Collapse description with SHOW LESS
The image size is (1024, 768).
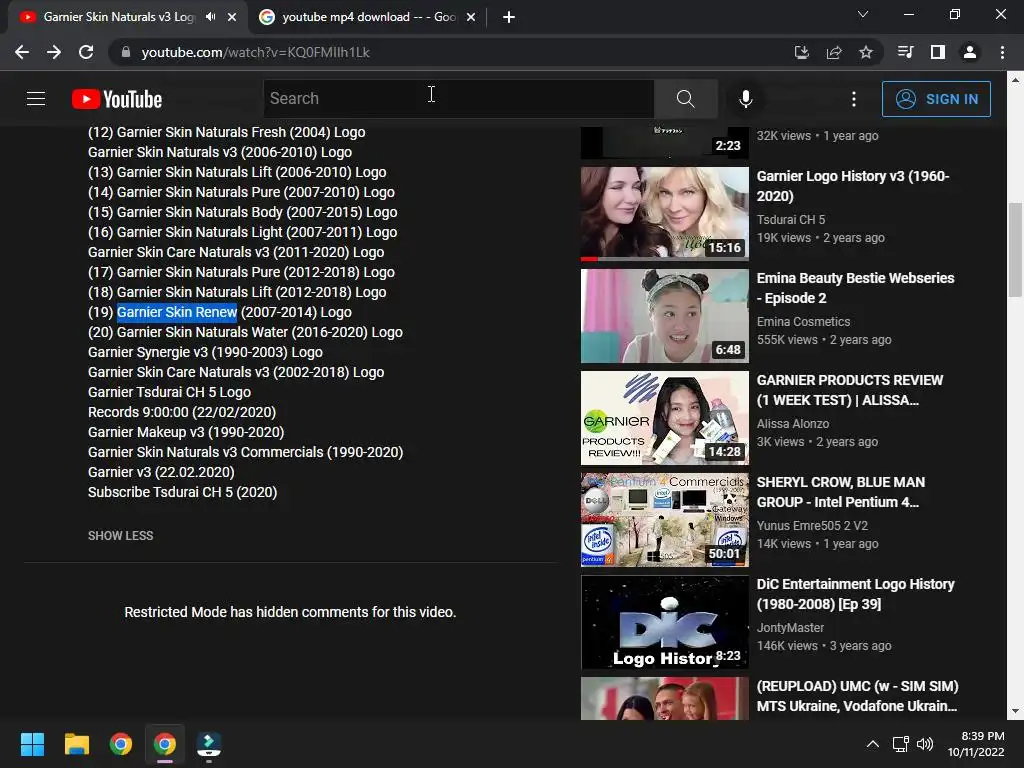(121, 536)
